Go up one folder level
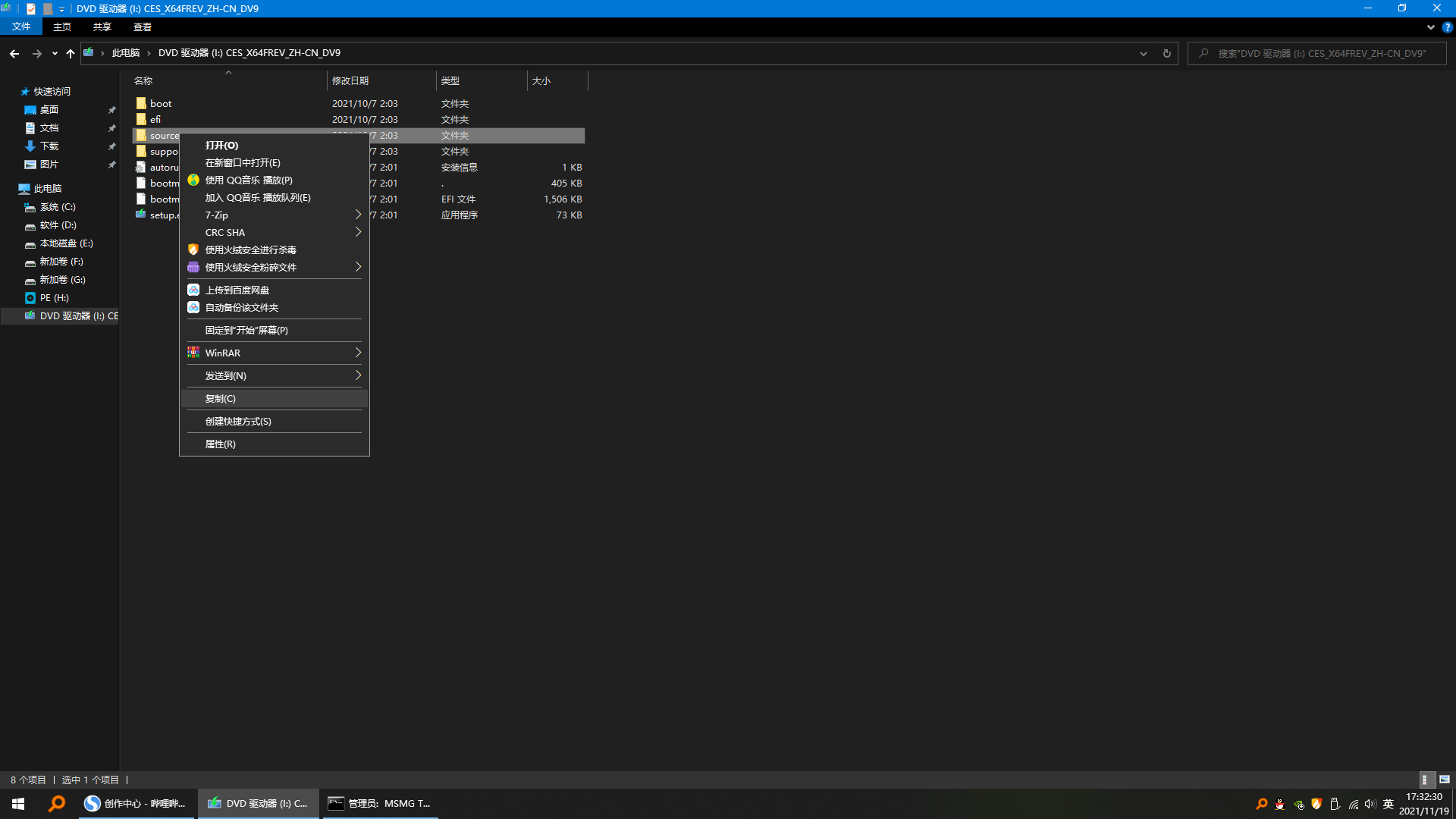The image size is (1456, 819). click(x=71, y=53)
